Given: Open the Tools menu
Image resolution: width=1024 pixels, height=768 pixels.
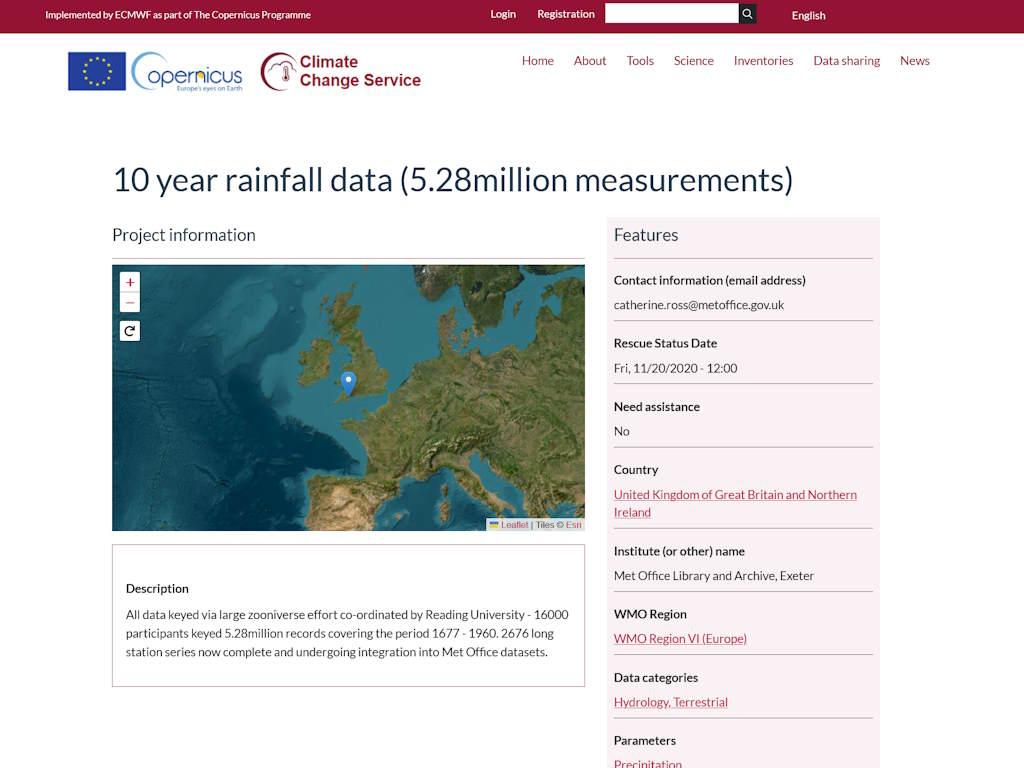Looking at the screenshot, I should 640,61.
